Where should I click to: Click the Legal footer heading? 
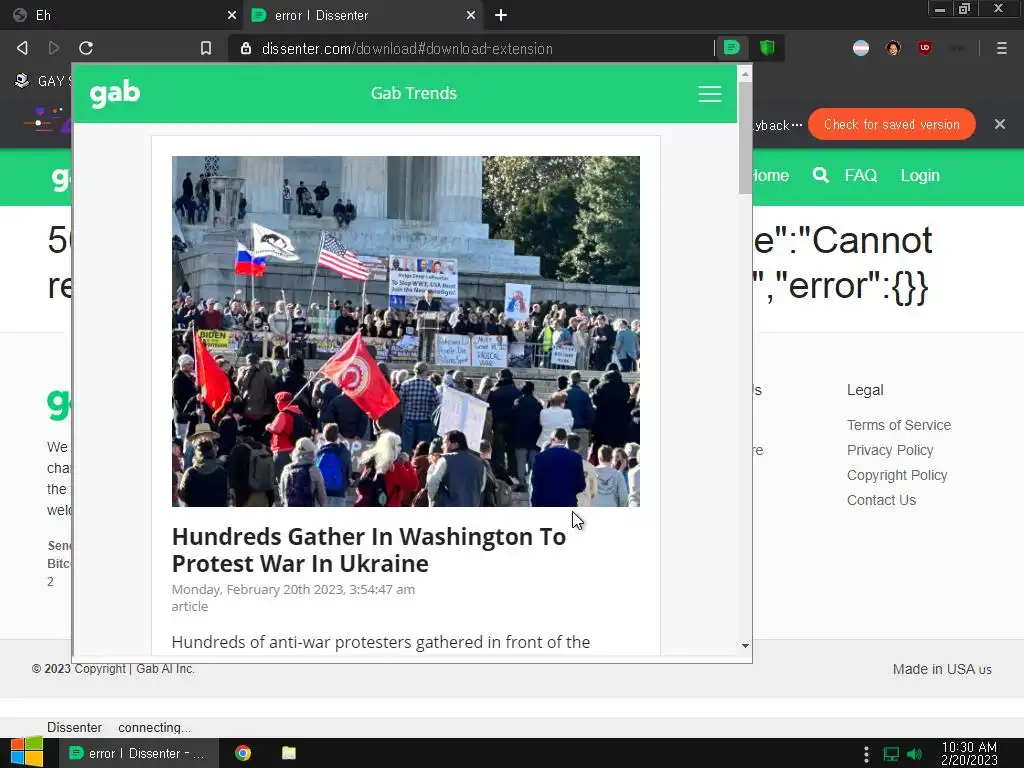tap(865, 390)
